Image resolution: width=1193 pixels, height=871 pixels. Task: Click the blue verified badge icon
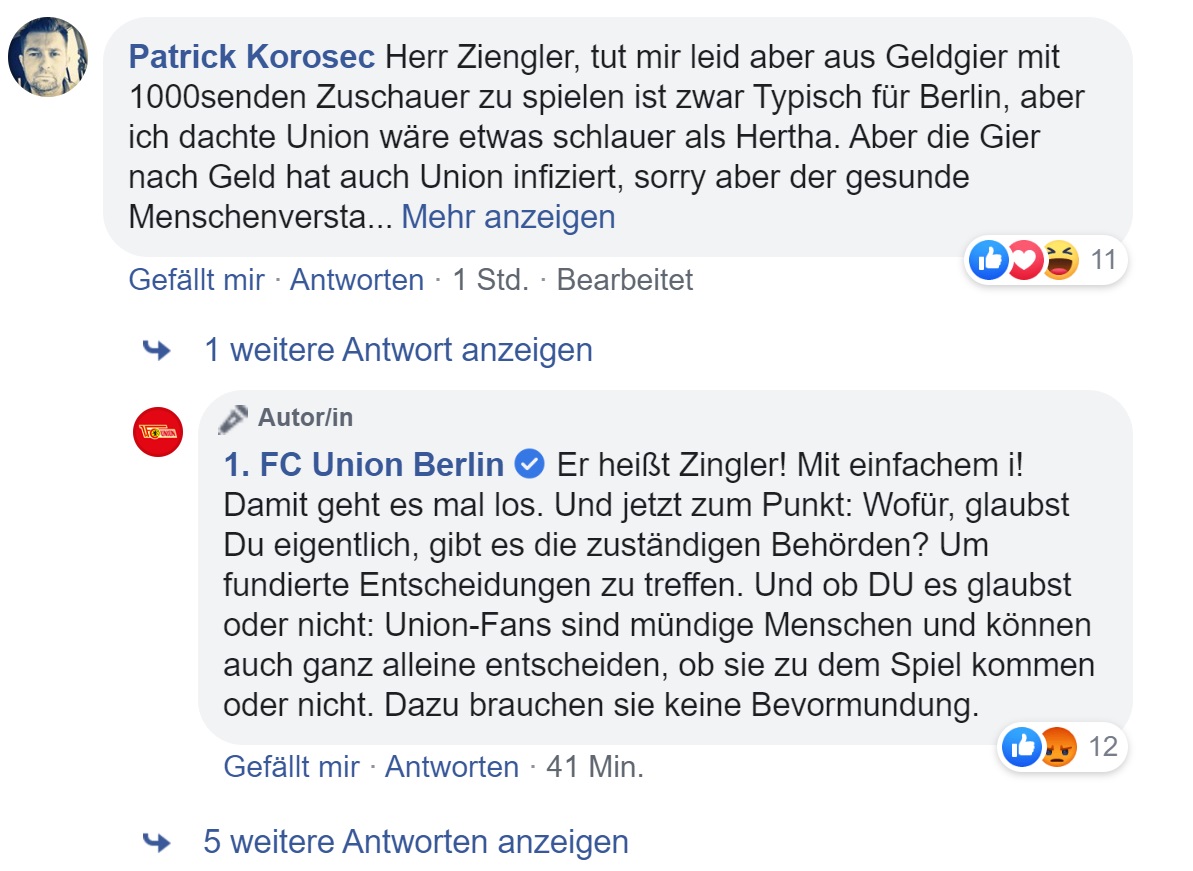(529, 465)
